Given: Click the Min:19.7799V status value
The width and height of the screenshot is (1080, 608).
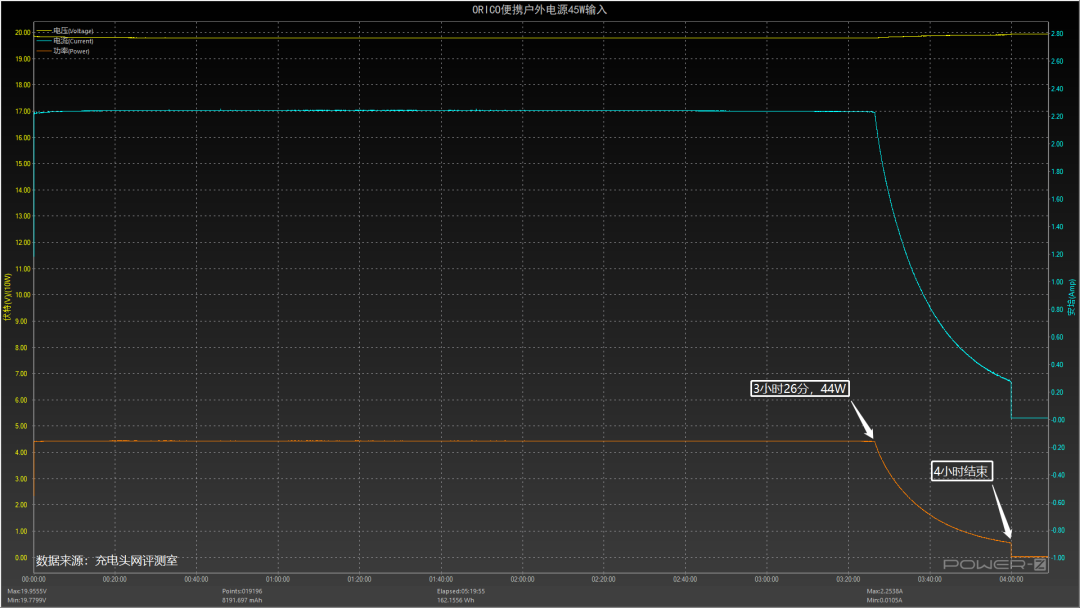Looking at the screenshot, I should click(x=27, y=600).
